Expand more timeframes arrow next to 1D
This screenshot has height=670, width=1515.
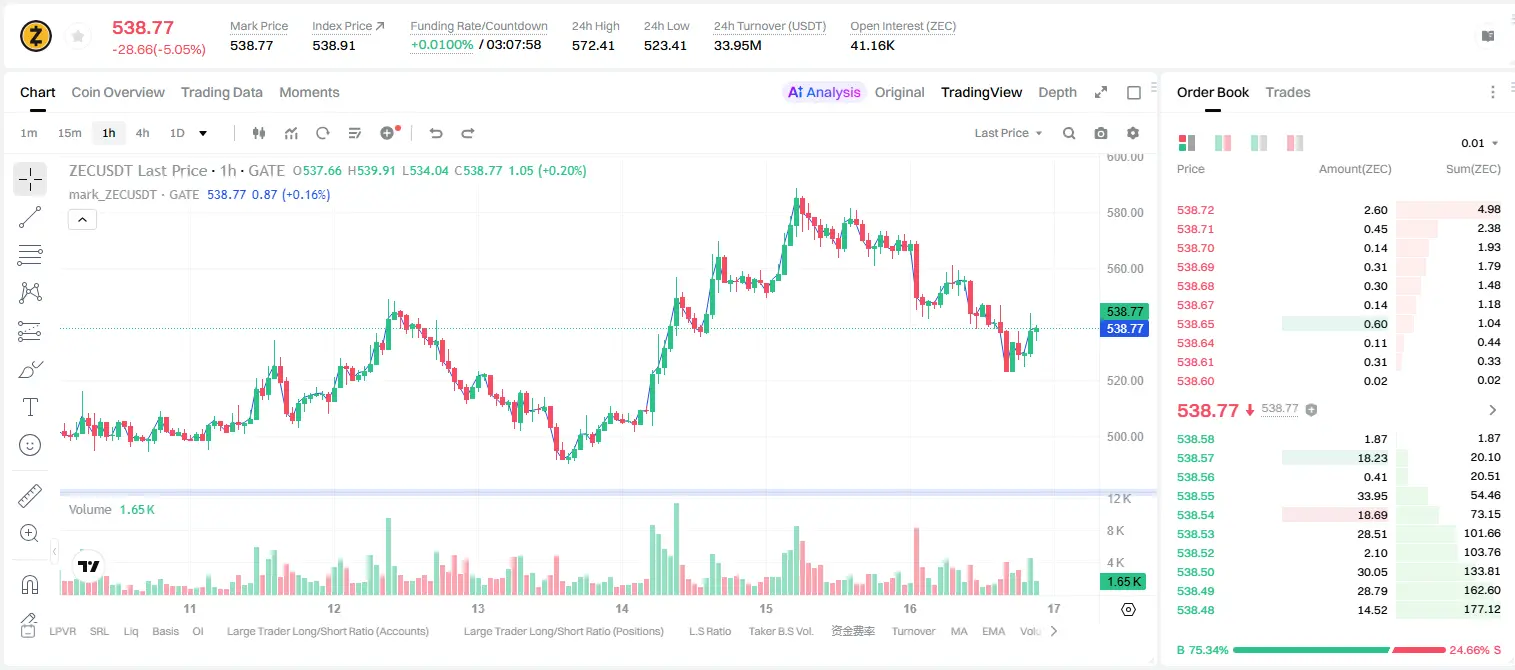click(x=203, y=133)
